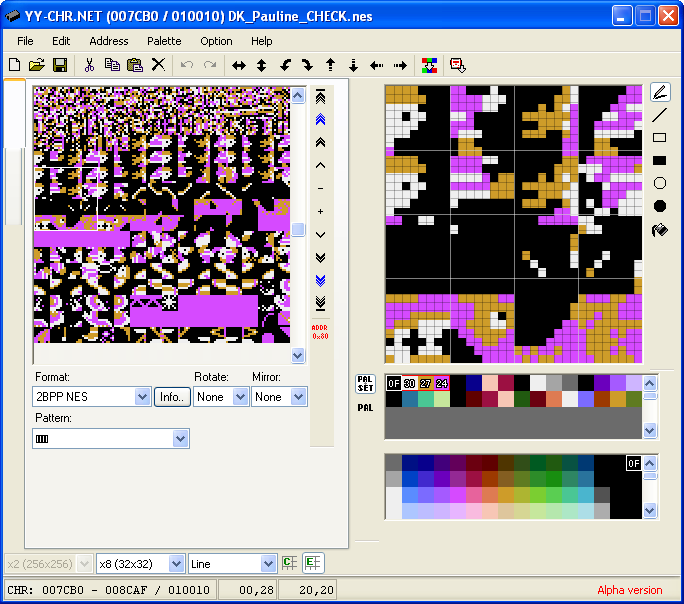Select the hollow Rectangle tool
Viewport: 684px width, 604px height.
(660, 138)
